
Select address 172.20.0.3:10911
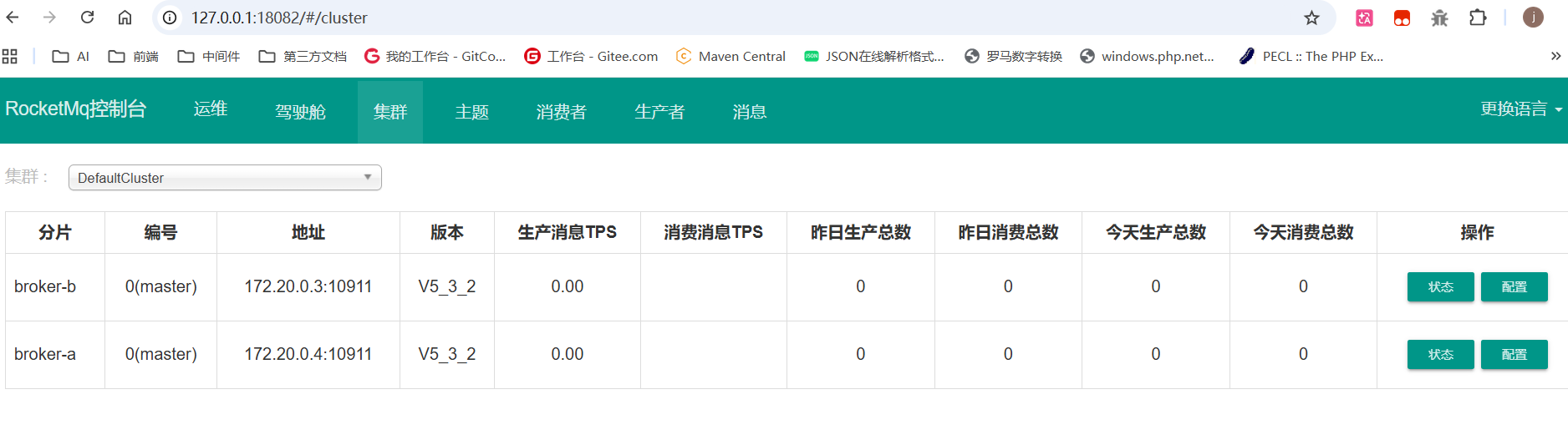[308, 286]
